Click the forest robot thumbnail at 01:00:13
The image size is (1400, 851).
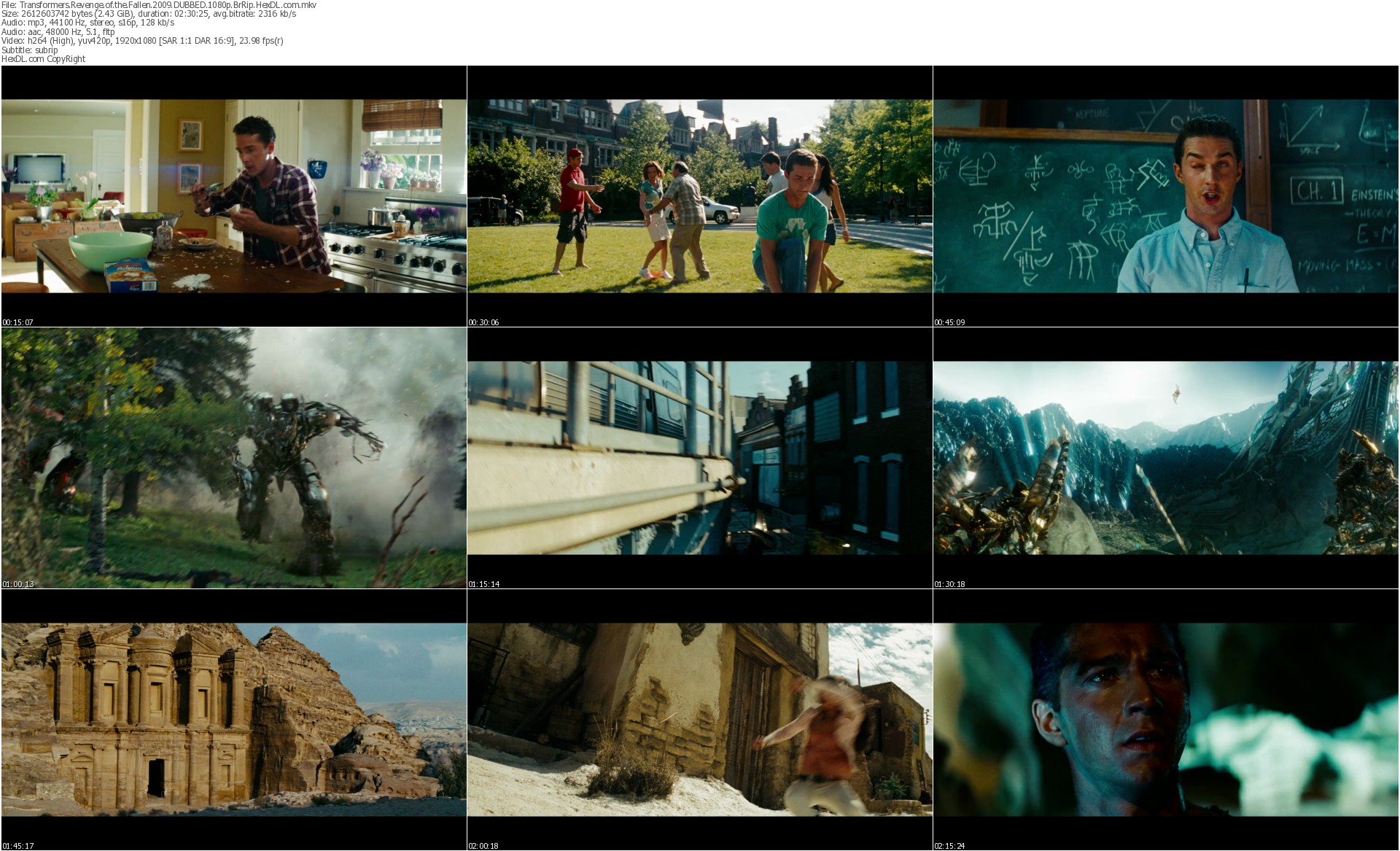233,457
